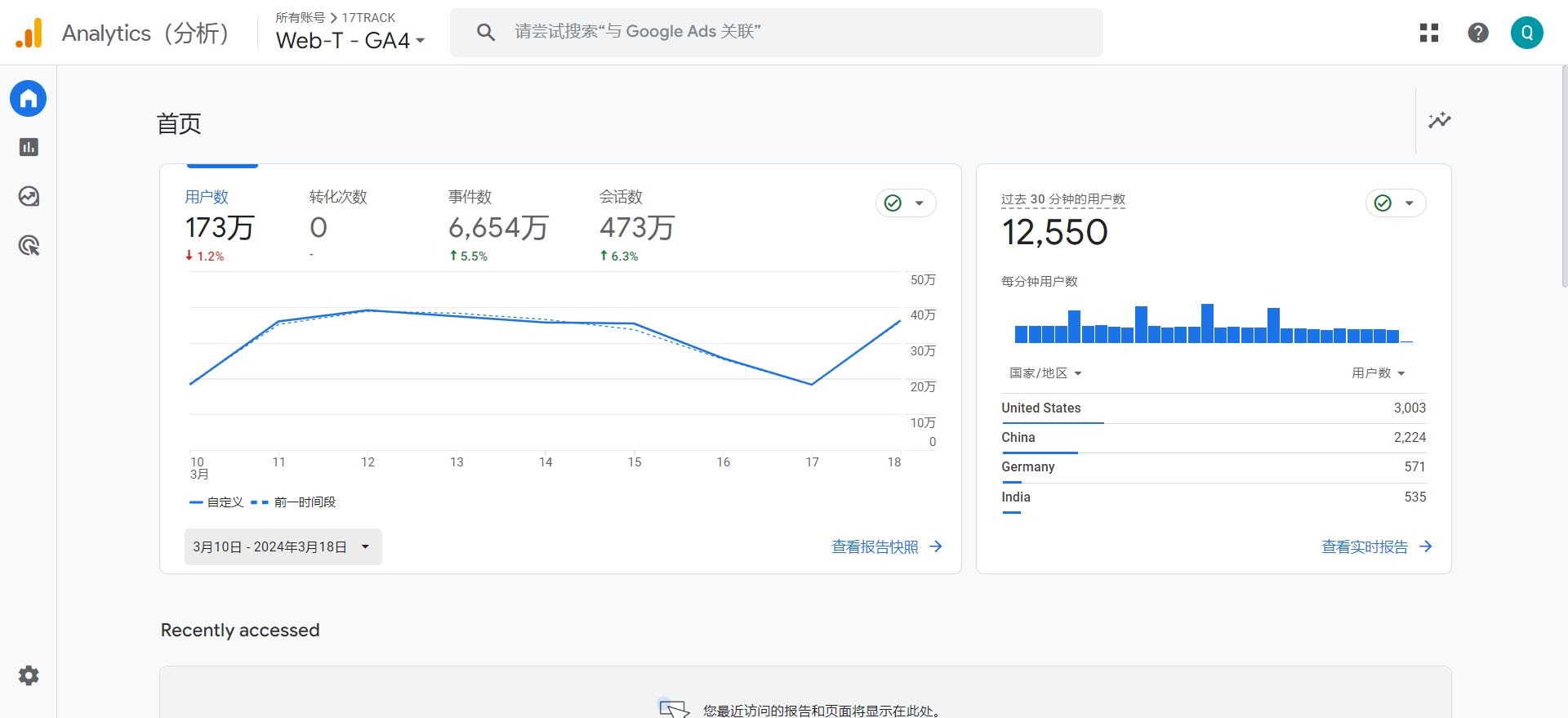Screen dimensions: 1568x718
Task: Select the 用户数 metric tab
Action: (220, 226)
